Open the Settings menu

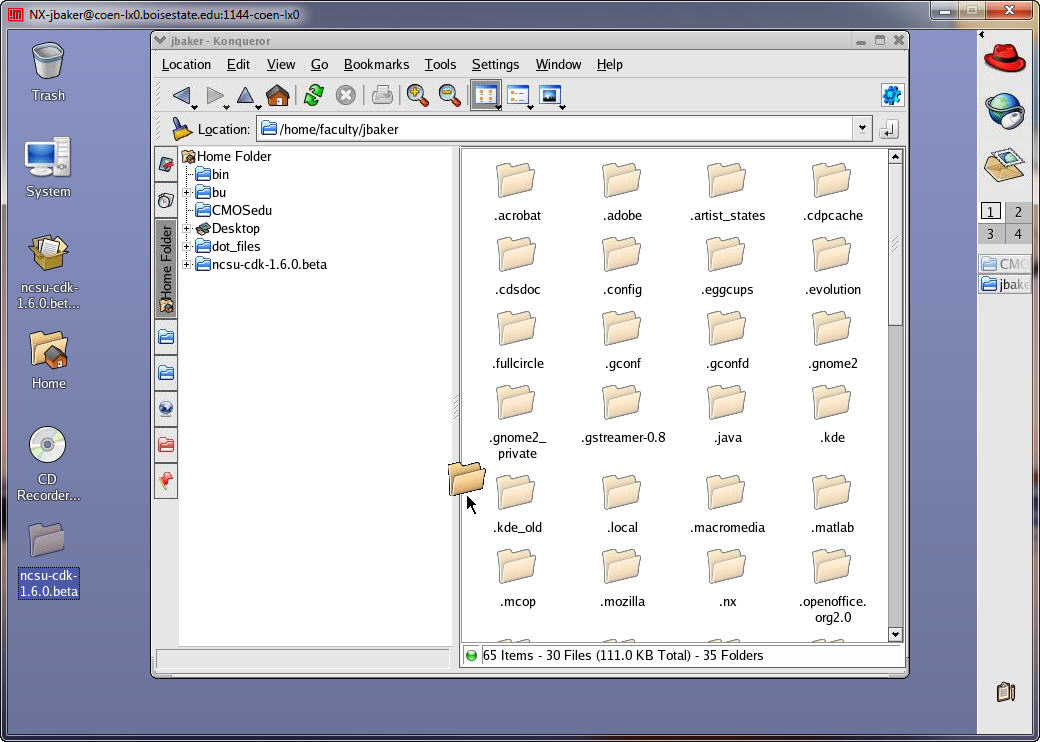tap(495, 64)
